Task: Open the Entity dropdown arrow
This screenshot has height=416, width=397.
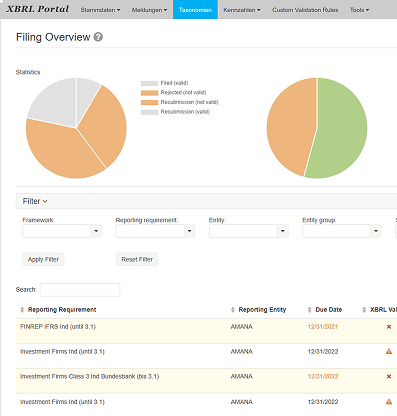Action: point(283,231)
